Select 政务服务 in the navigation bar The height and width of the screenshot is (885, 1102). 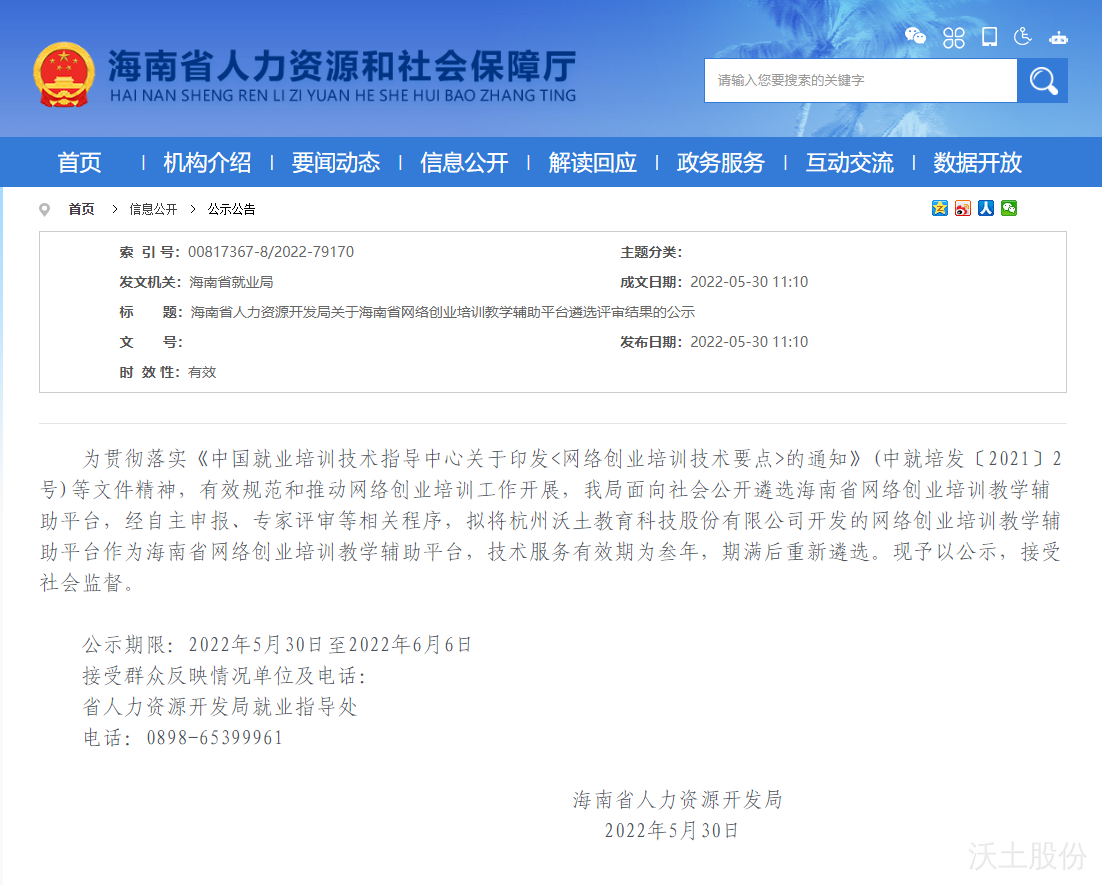(x=720, y=162)
